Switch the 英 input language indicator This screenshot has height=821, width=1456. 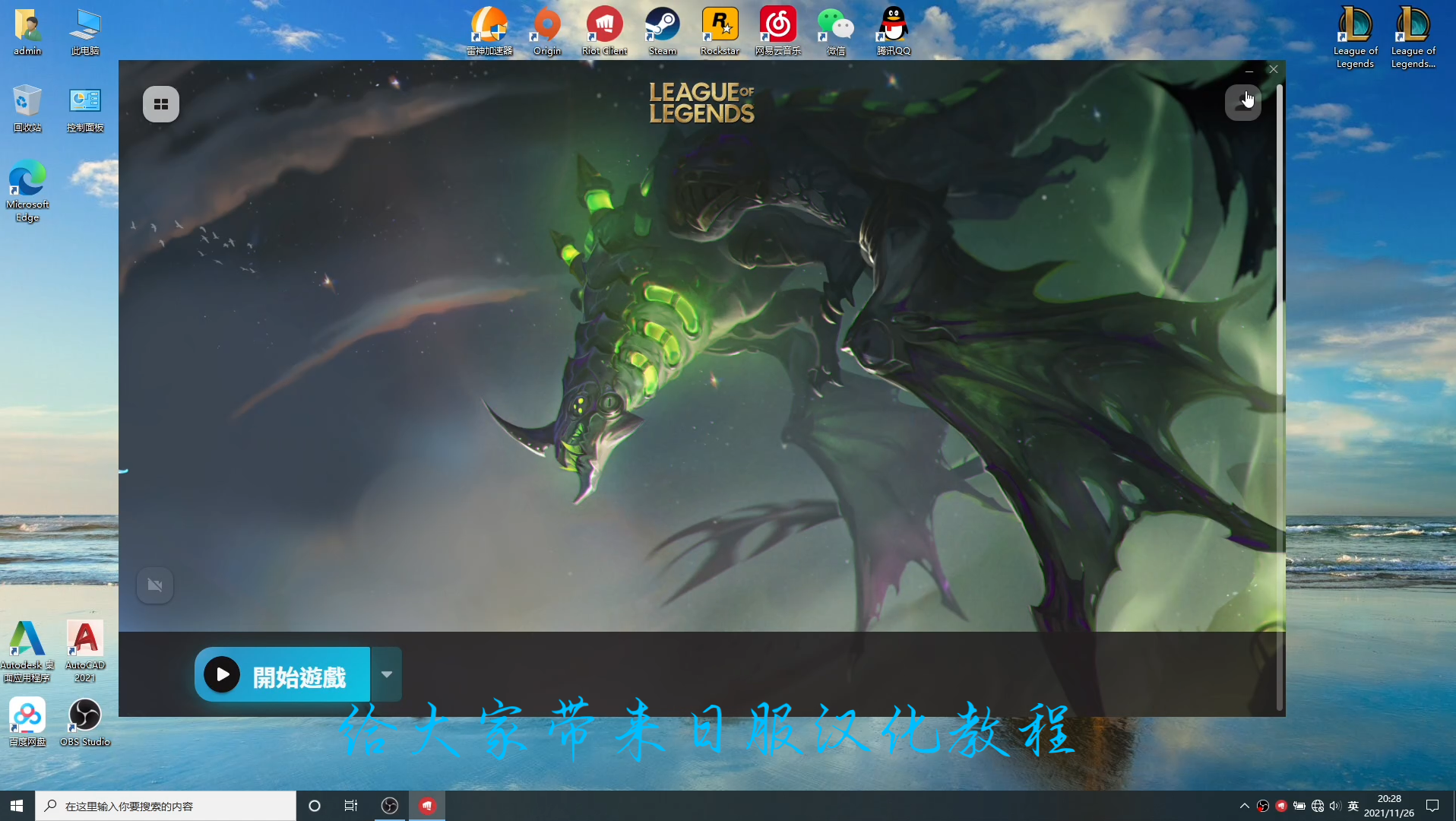pos(1353,806)
